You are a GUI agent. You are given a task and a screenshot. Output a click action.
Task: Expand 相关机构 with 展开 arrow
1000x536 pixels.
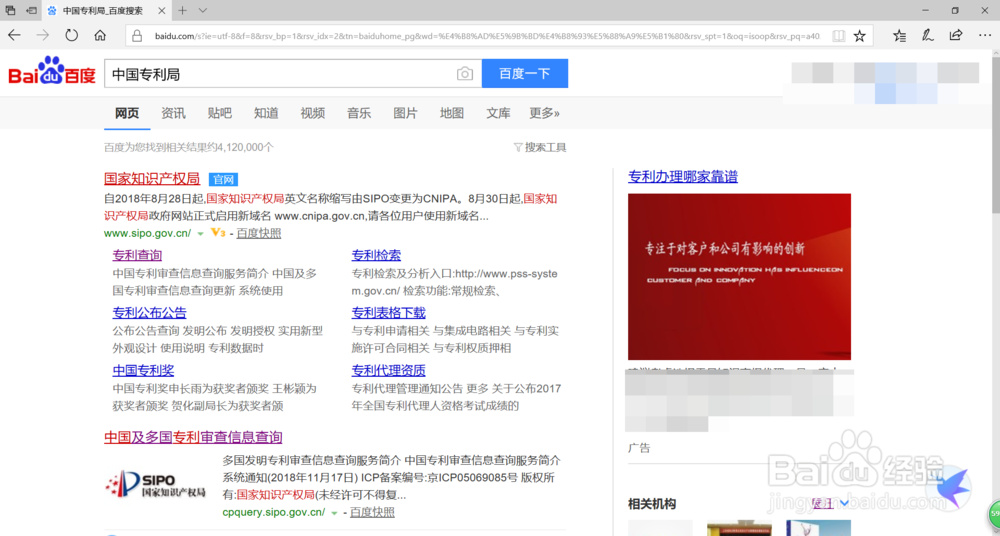tap(830, 503)
